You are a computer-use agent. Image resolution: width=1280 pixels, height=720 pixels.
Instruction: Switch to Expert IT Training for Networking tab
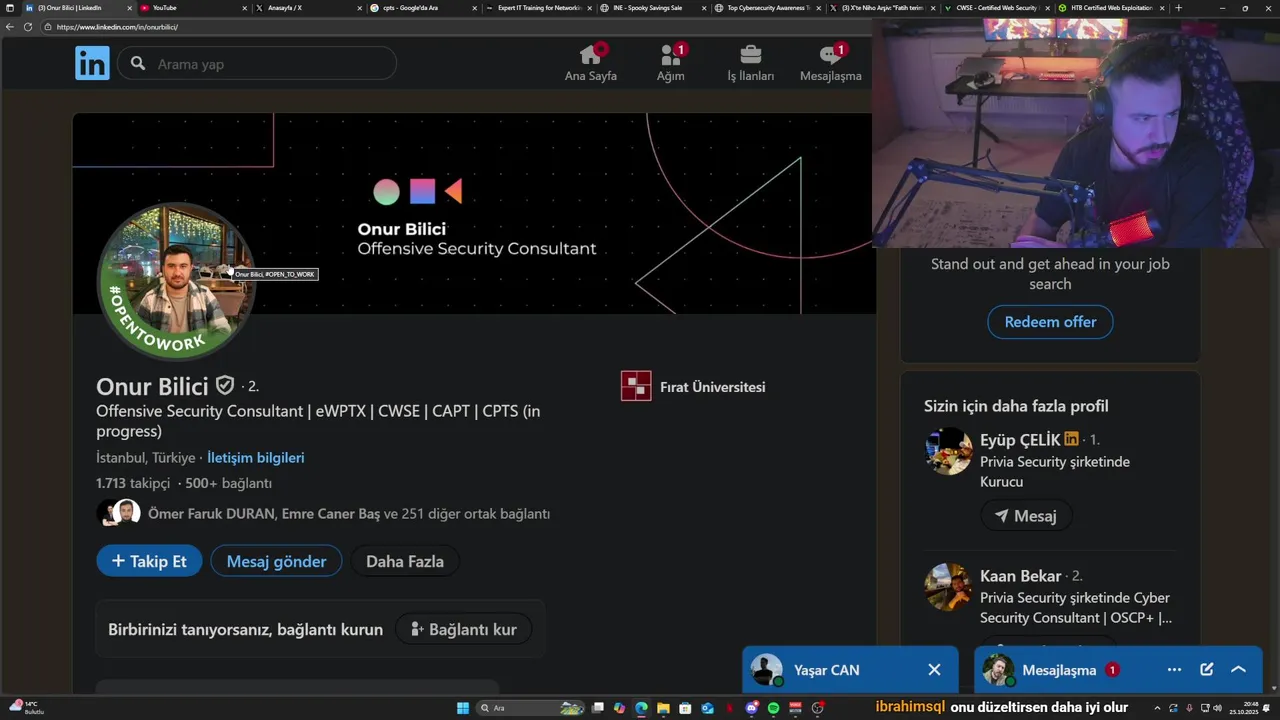tap(538, 8)
